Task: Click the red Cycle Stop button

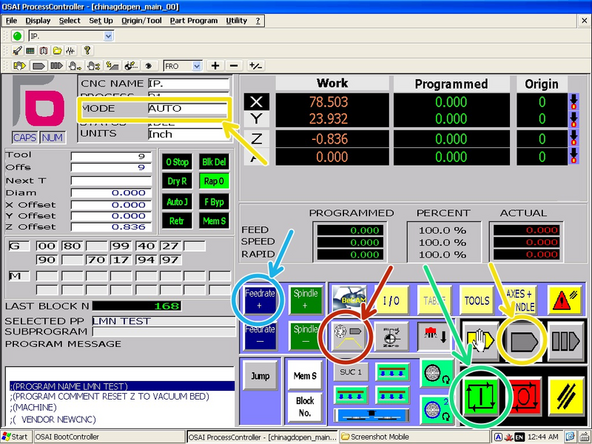Action: tap(525, 397)
